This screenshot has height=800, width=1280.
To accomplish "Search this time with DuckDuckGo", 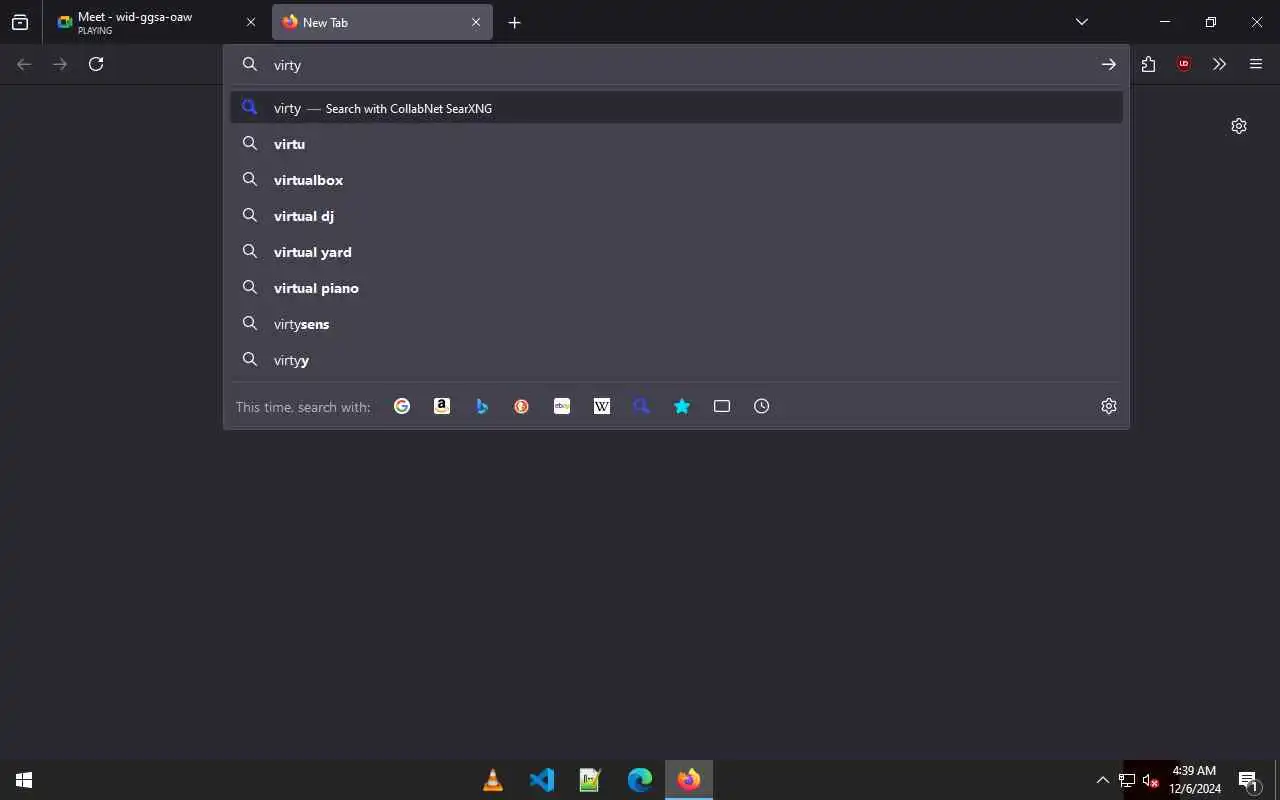I will click(x=522, y=406).
